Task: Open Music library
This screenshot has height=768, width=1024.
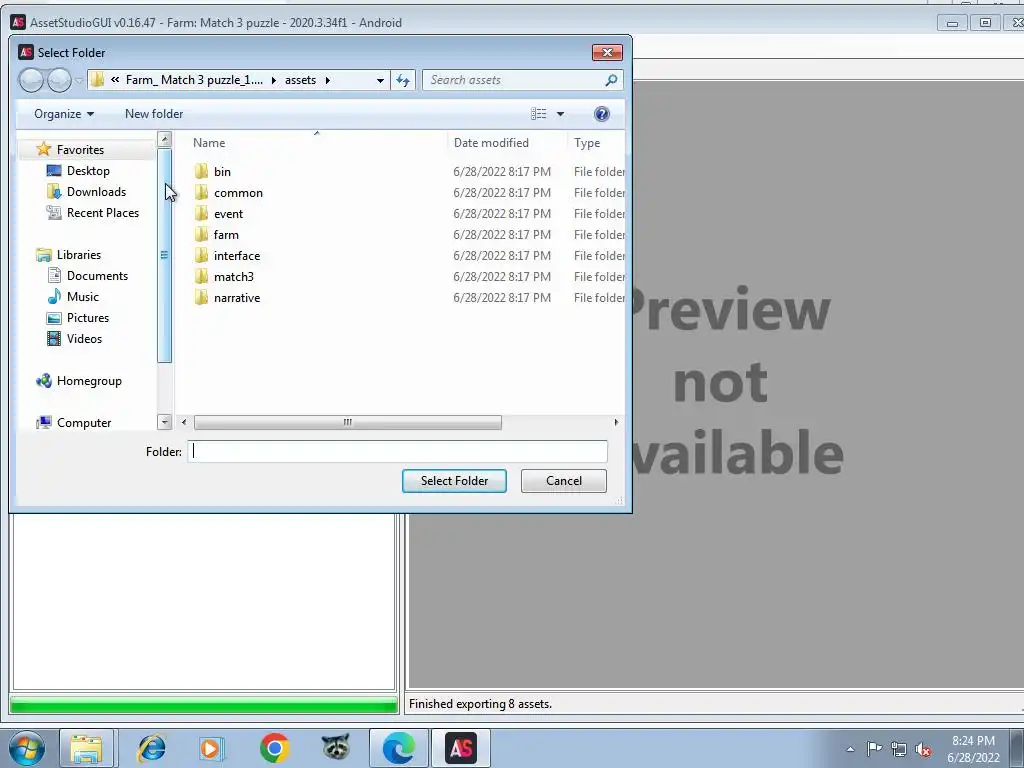Action: tap(82, 296)
